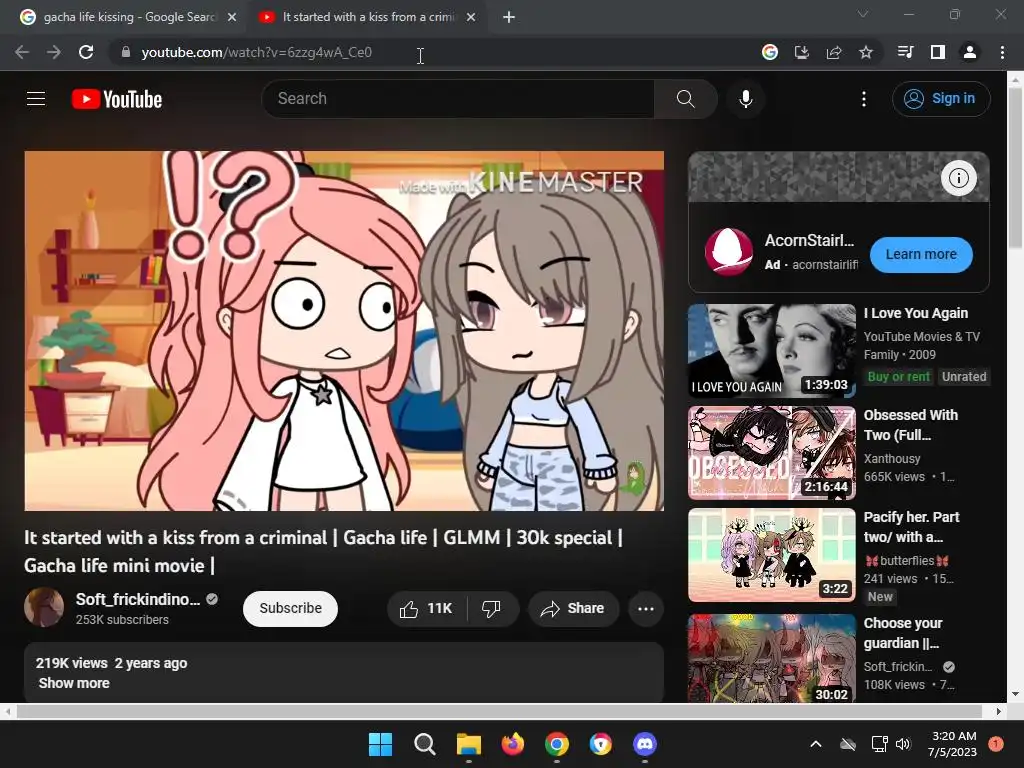Dislike the video with thumbs down
This screenshot has width=1024, height=768.
(492, 609)
